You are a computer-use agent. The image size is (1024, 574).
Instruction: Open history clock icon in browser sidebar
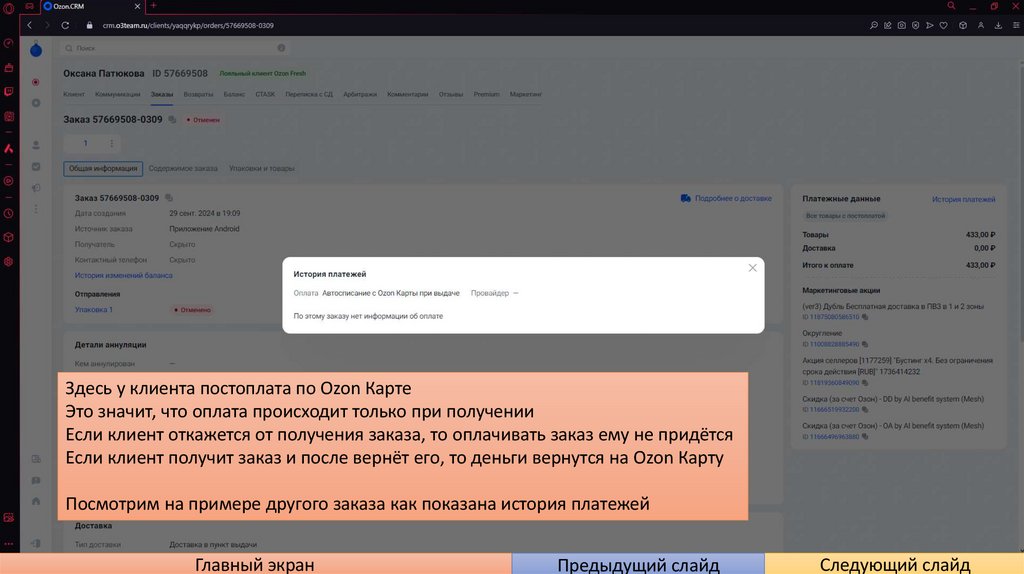8,214
